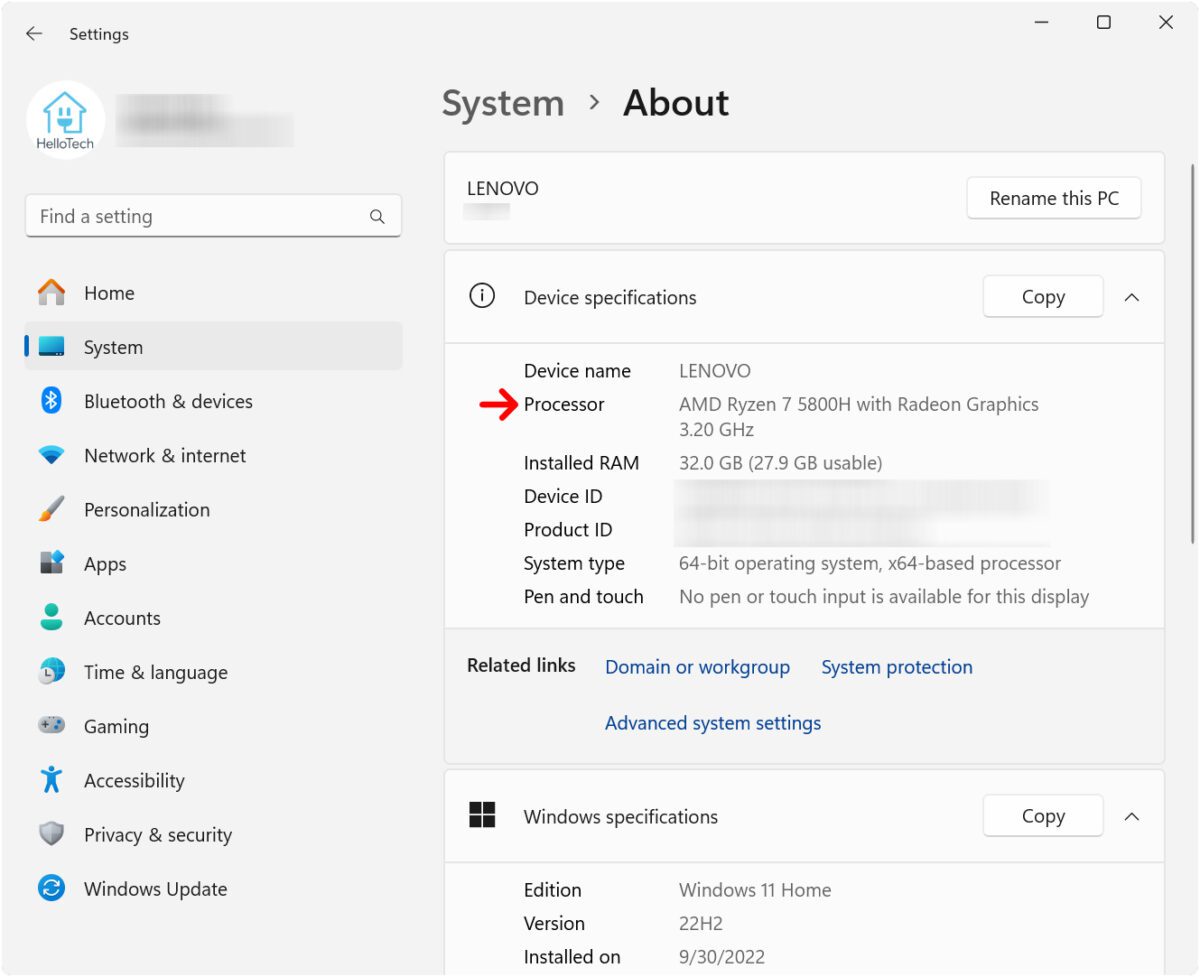Image resolution: width=1200 pixels, height=977 pixels.
Task: Maximize the Settings window
Action: [1104, 22]
